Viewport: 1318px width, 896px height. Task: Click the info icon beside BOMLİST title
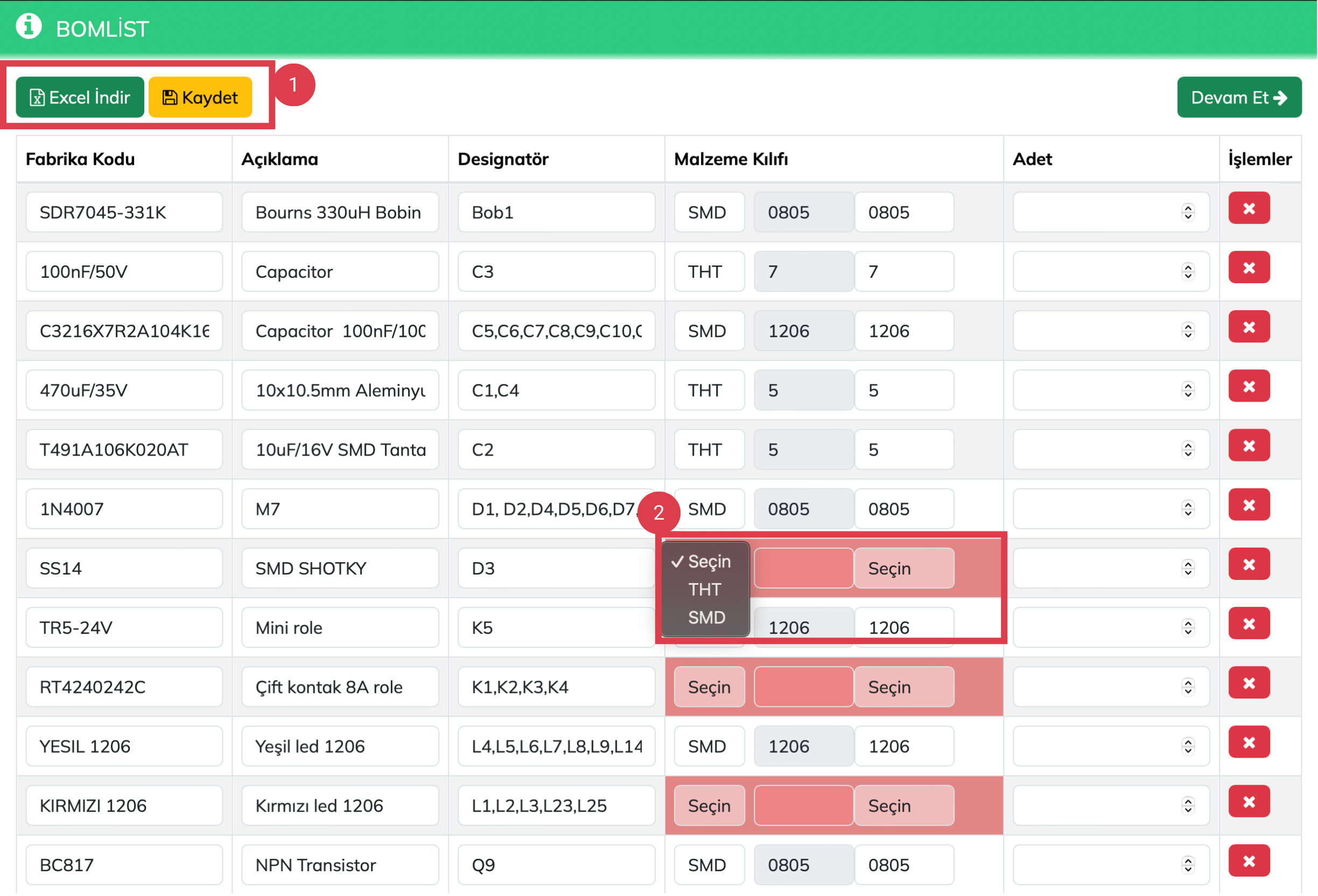click(x=29, y=26)
